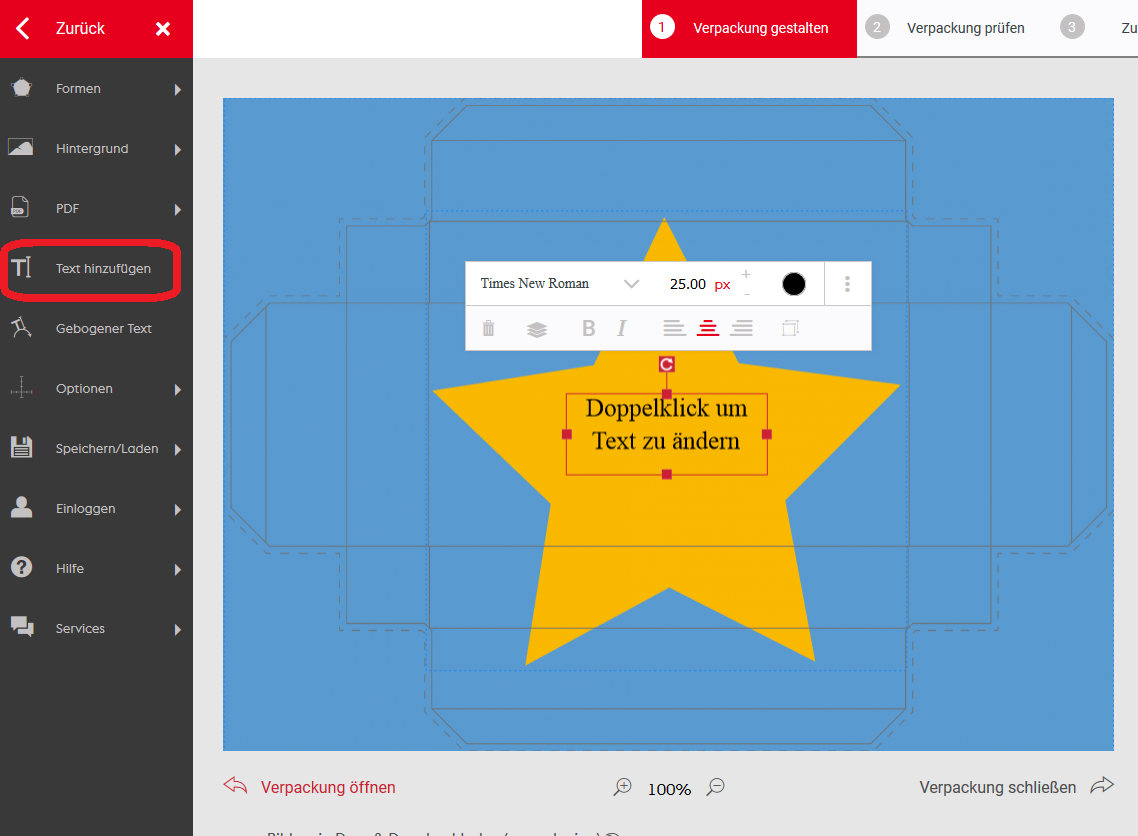Click the duplicate object icon in text toolbar

coord(790,328)
